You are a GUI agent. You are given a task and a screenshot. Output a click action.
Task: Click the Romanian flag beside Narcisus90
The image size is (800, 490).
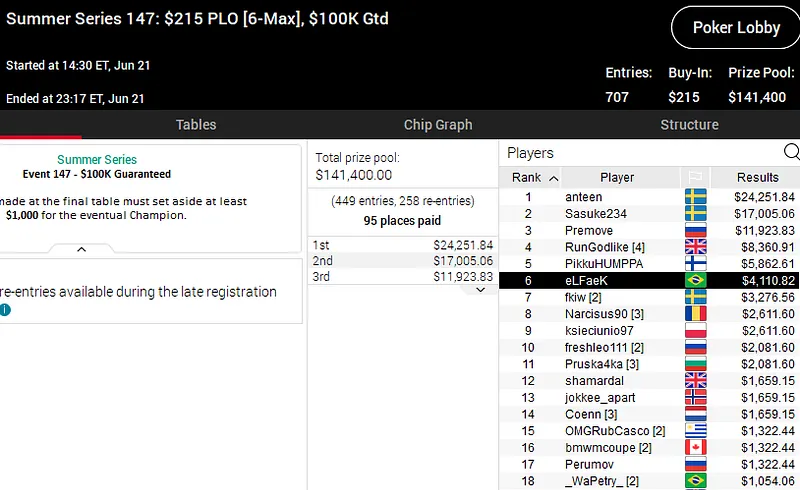tap(695, 314)
